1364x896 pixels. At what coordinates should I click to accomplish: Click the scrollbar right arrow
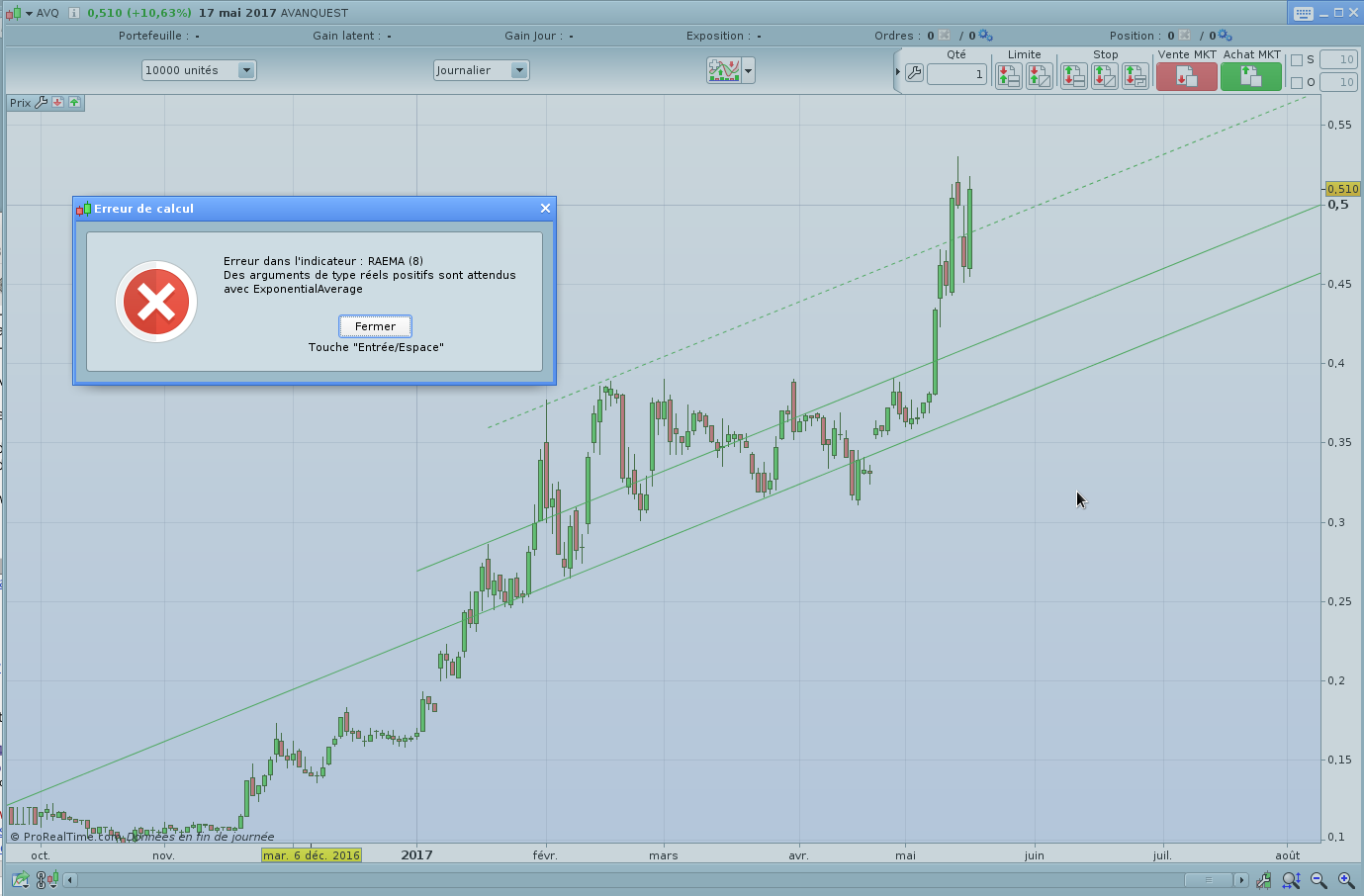pos(1241,880)
